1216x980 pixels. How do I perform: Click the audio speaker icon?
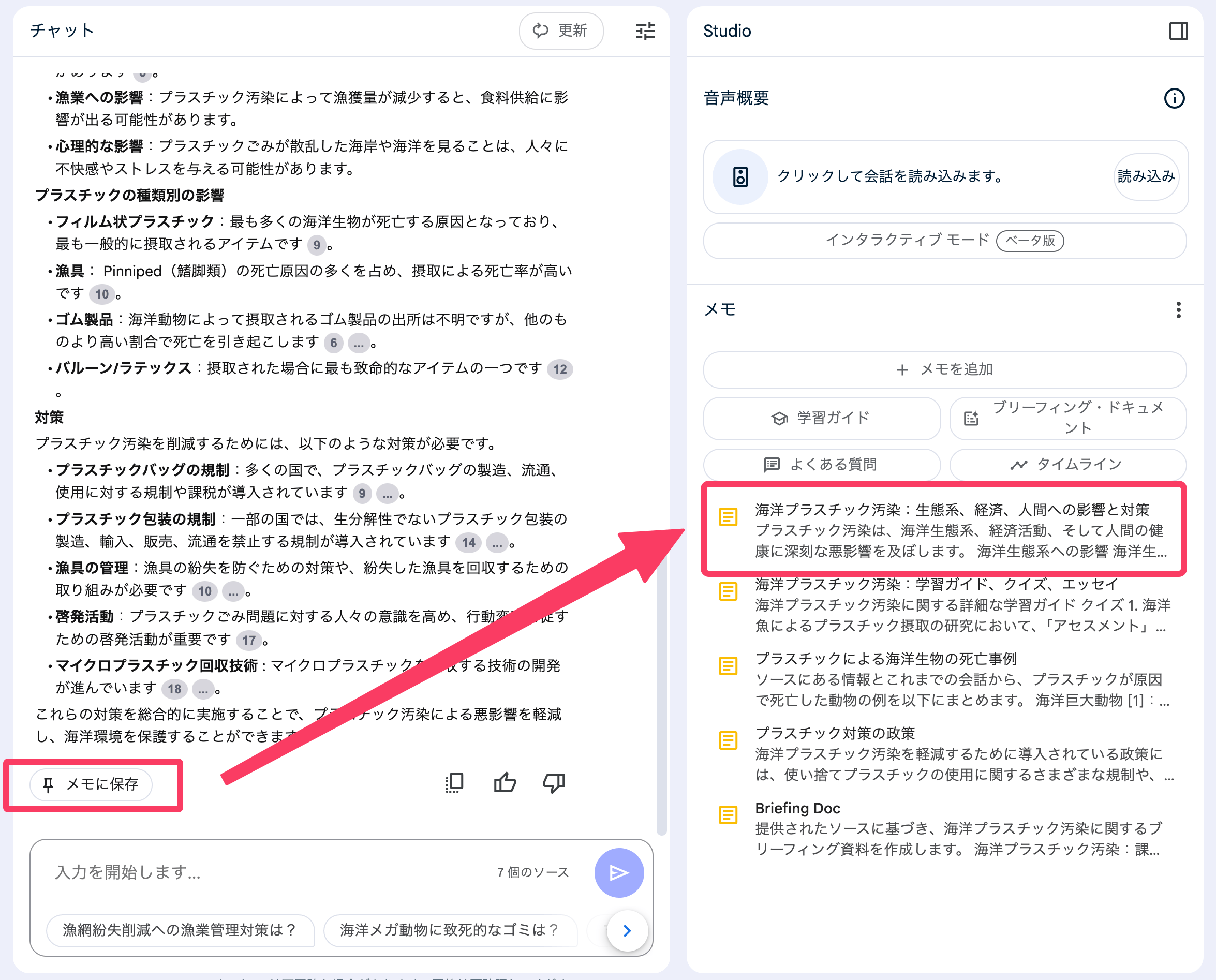[x=740, y=176]
